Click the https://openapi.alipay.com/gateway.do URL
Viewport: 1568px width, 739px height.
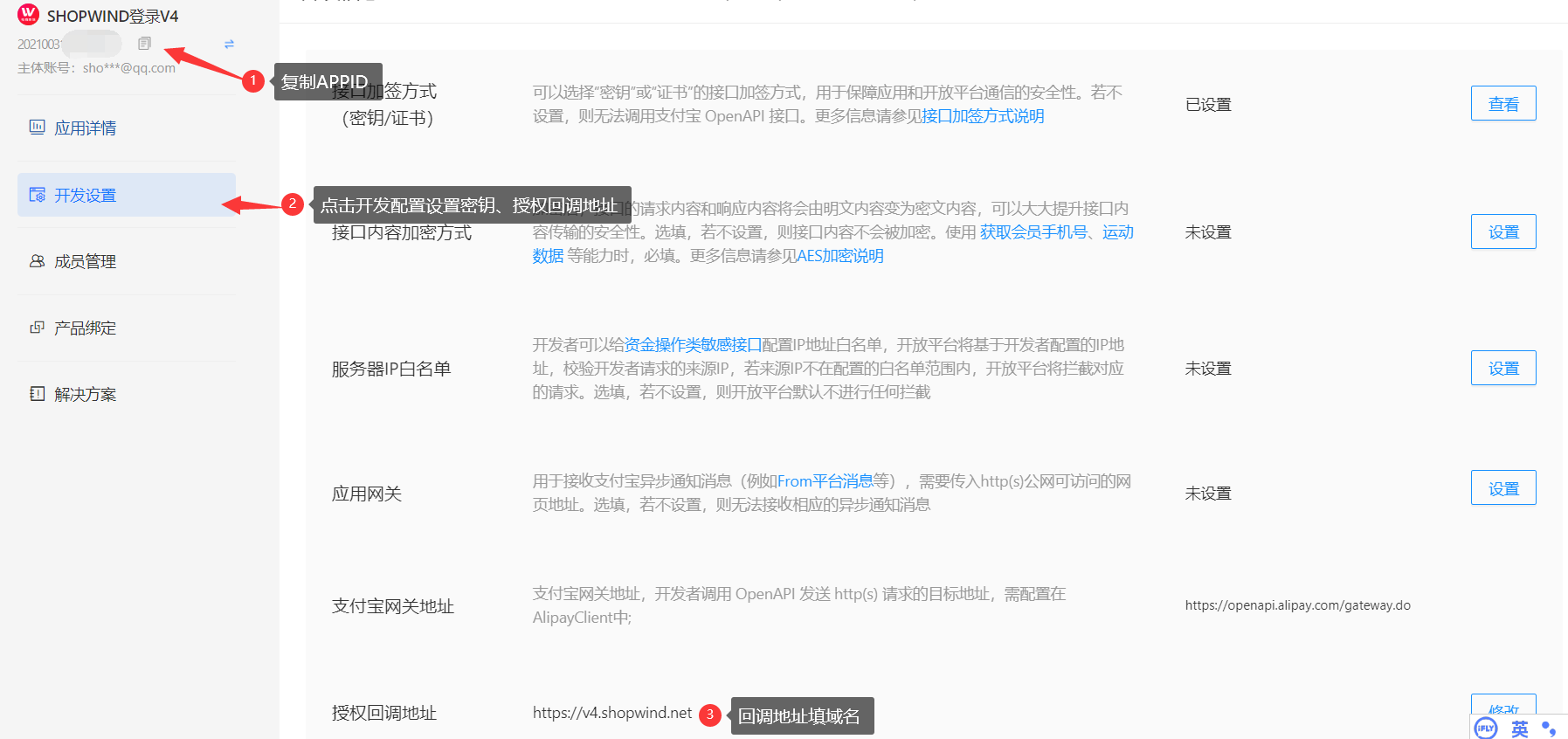[x=1297, y=605]
